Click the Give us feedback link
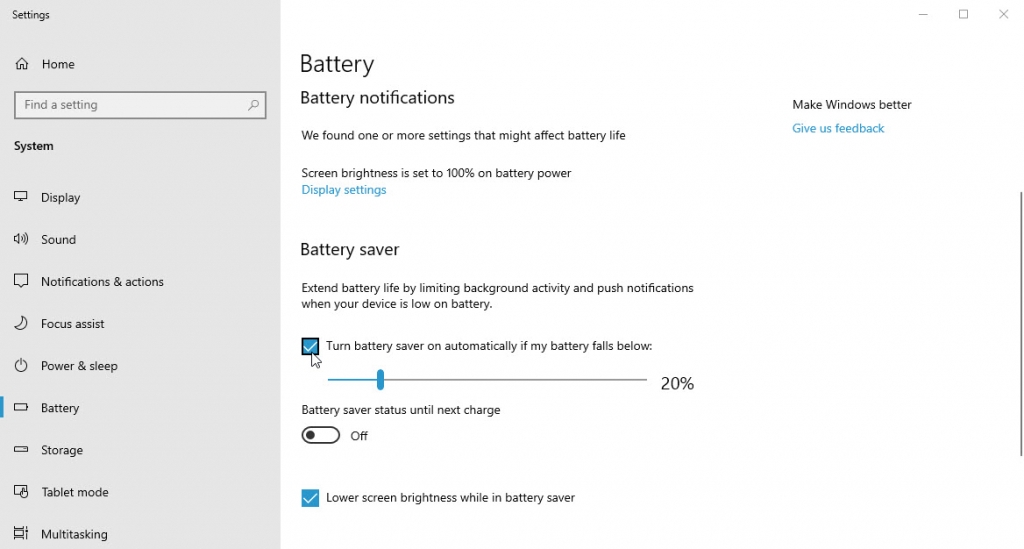 tap(838, 128)
